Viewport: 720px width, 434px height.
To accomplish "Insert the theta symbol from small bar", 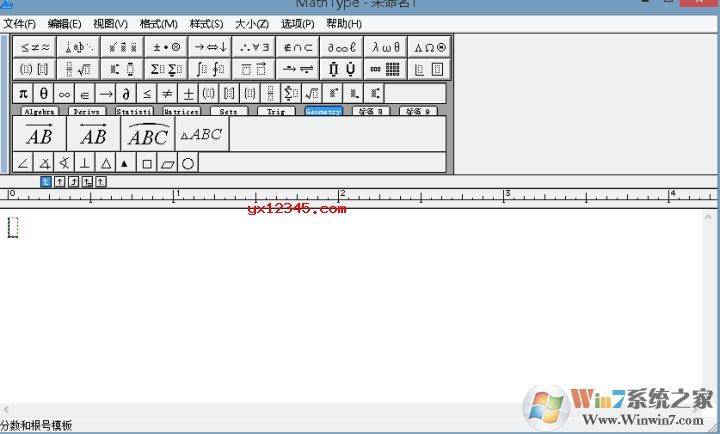I will tap(44, 94).
